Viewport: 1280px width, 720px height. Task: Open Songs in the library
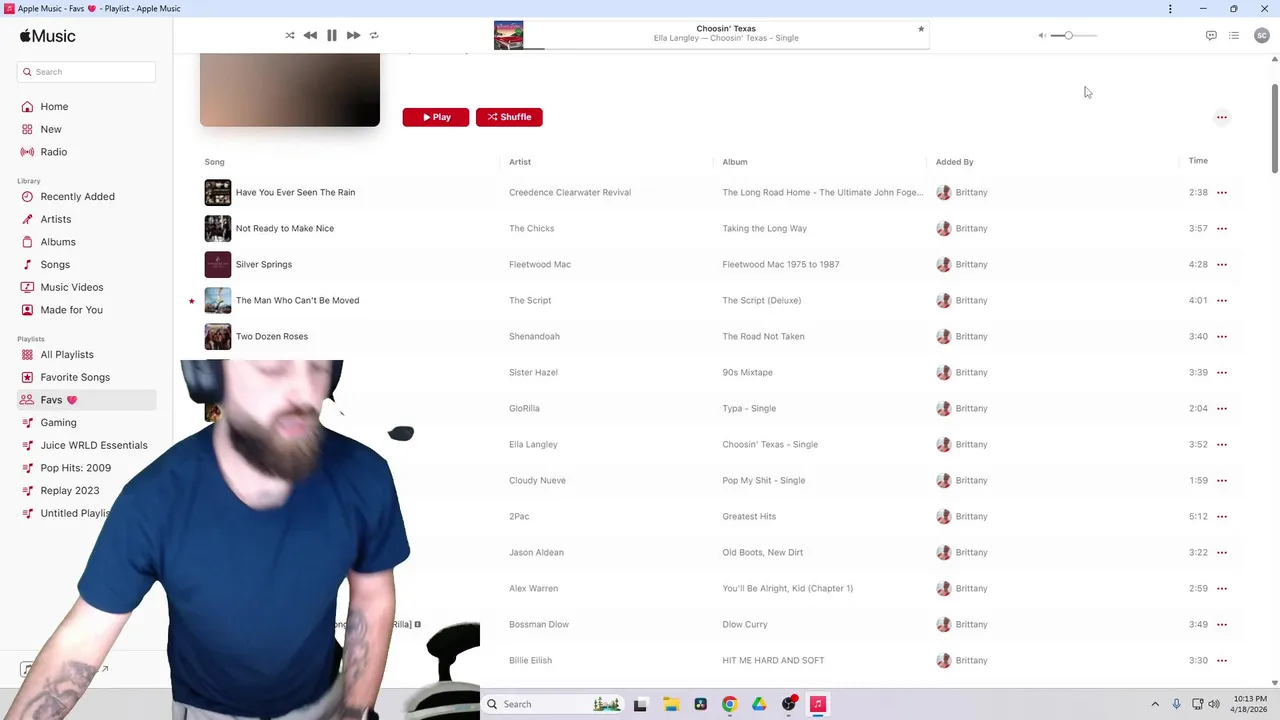click(55, 265)
